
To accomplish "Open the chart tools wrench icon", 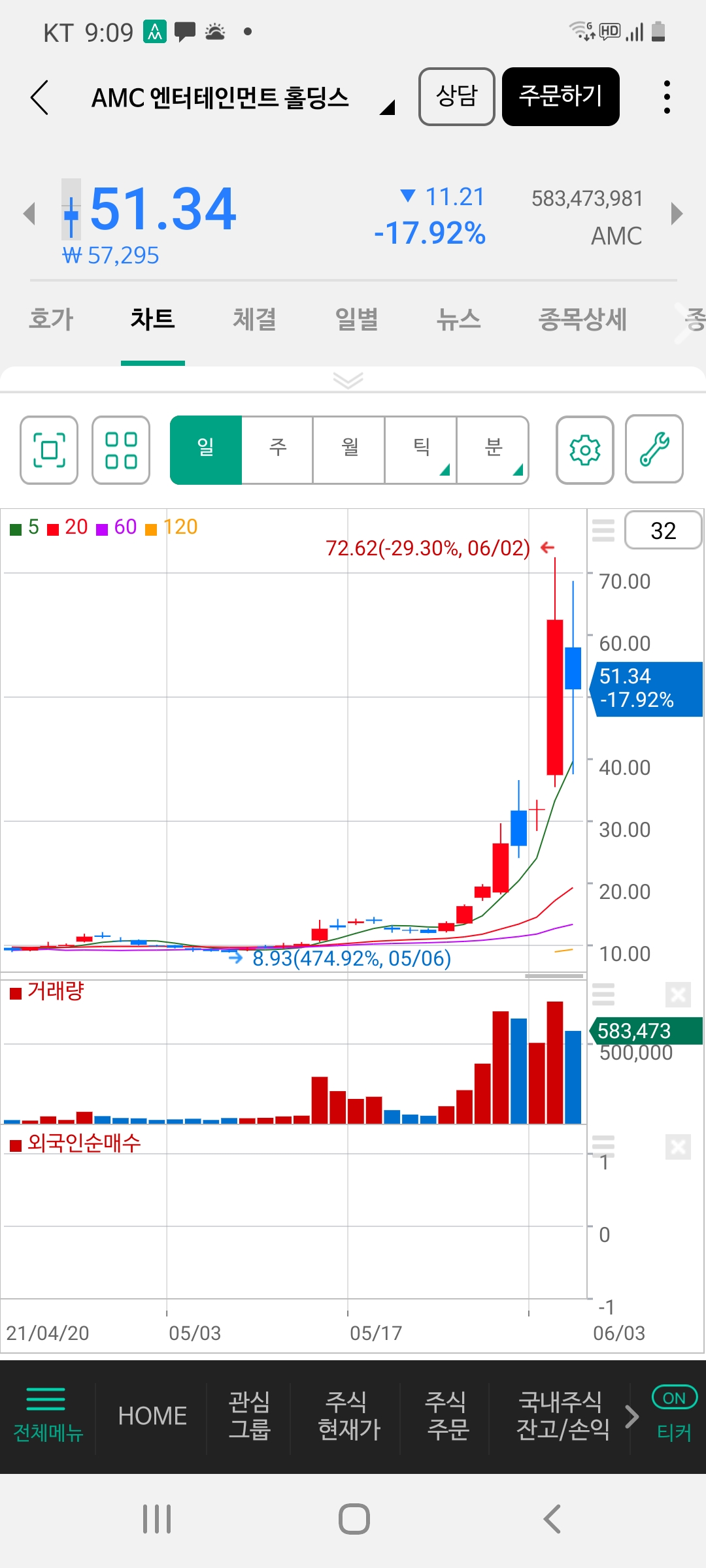I will (x=654, y=449).
